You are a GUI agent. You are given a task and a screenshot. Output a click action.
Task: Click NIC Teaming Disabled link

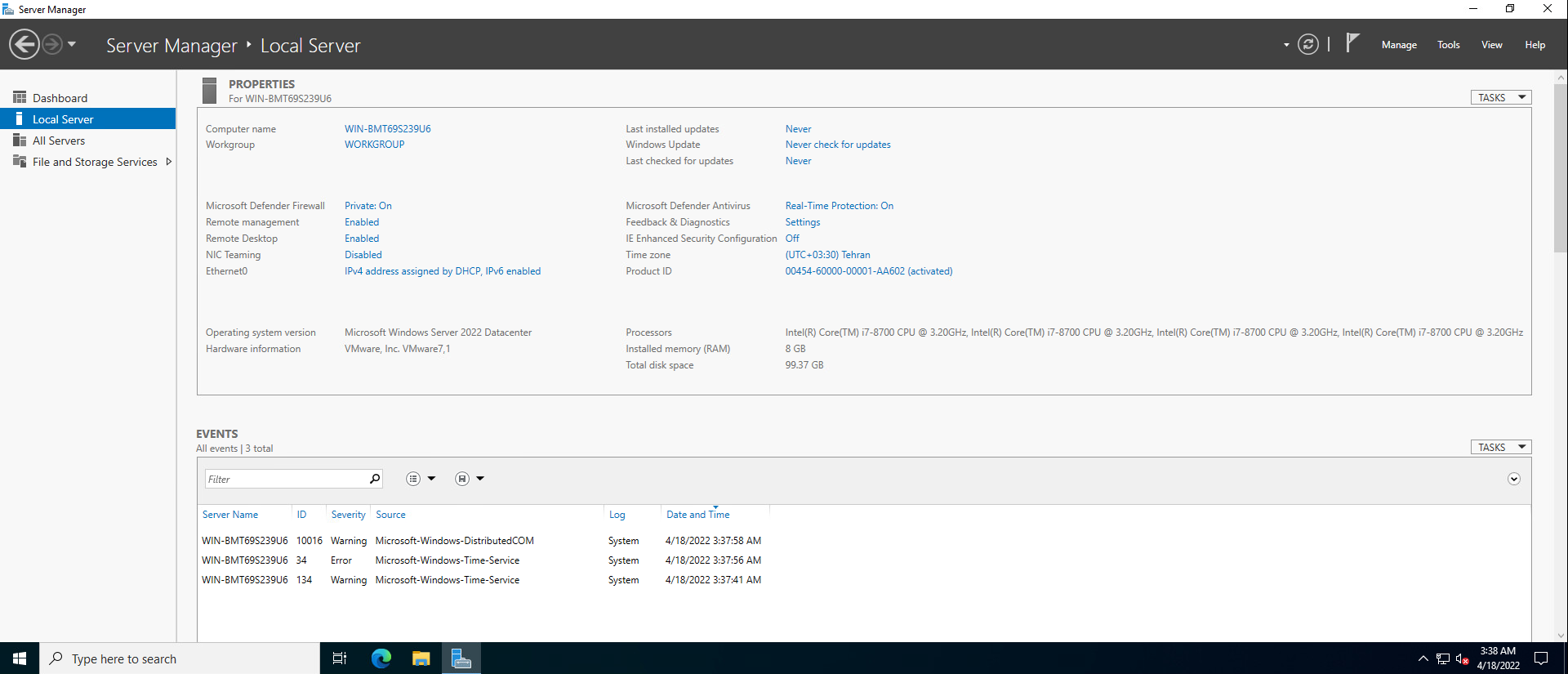pyautogui.click(x=363, y=255)
